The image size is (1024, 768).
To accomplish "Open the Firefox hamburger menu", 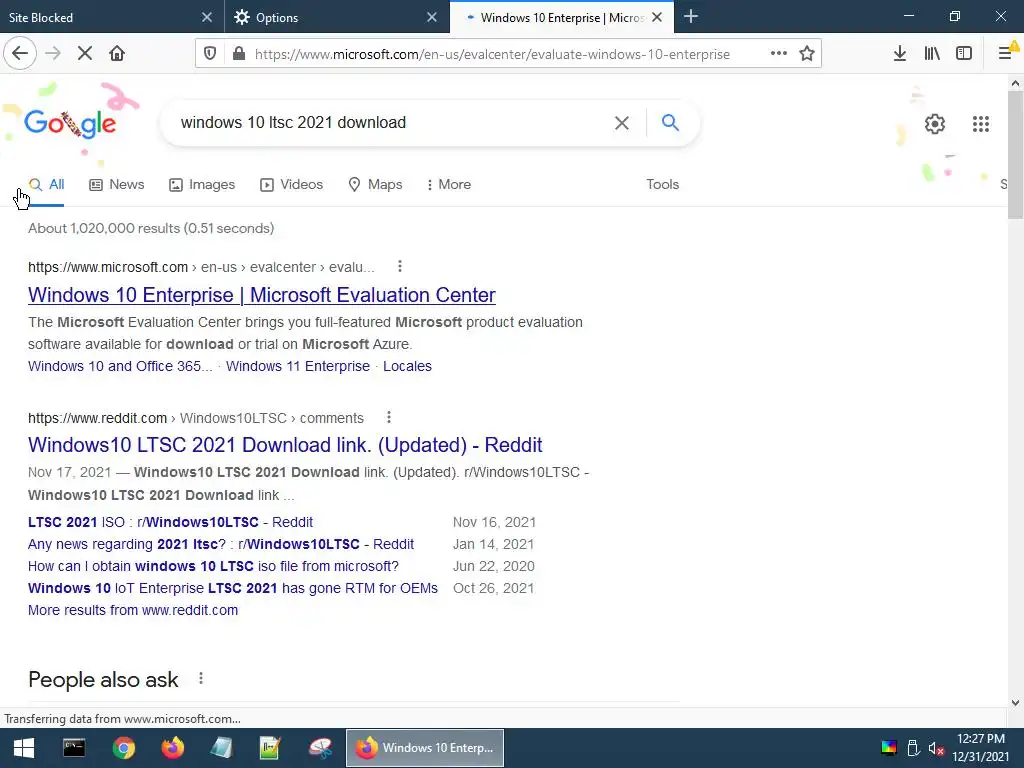I will (1006, 54).
